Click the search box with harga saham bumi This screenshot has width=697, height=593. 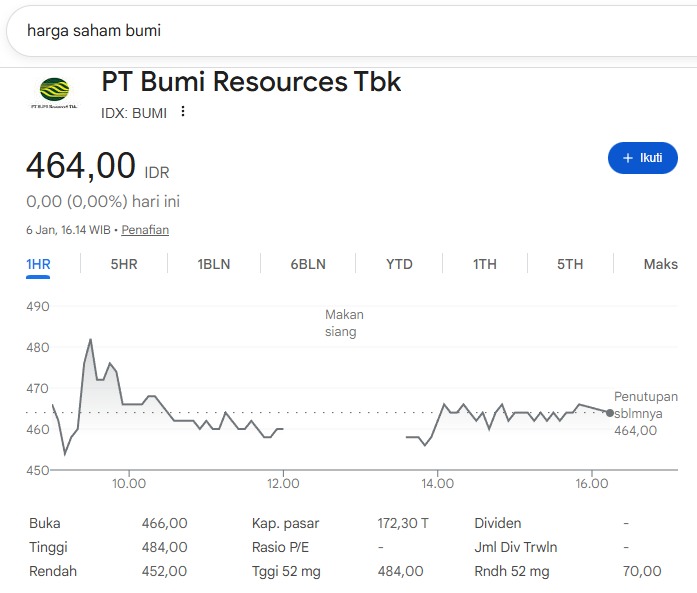pos(340,31)
